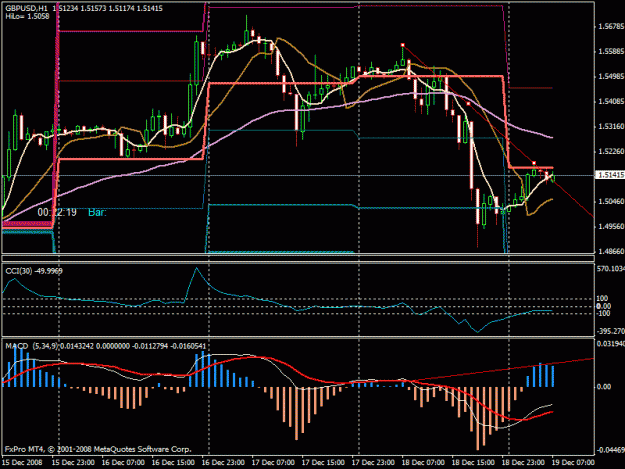Screen dimensions: 625x469
Task: Click the HiLo= 1.5058 indicator label
Action: click(x=28, y=16)
